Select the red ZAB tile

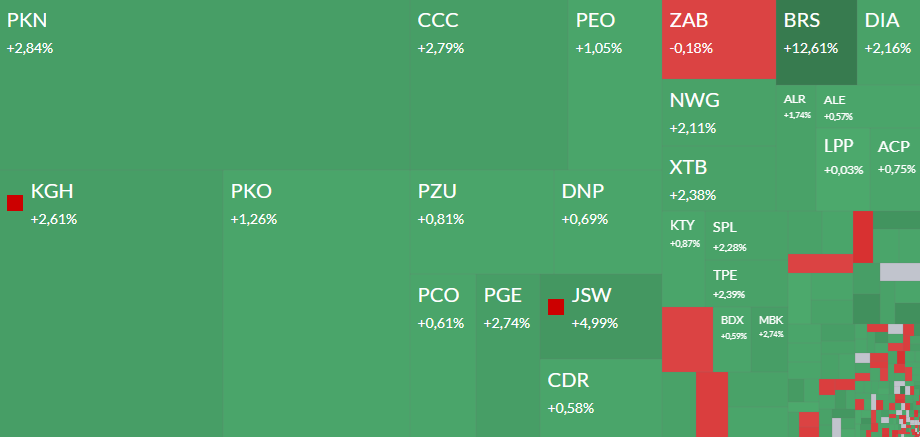pos(717,40)
